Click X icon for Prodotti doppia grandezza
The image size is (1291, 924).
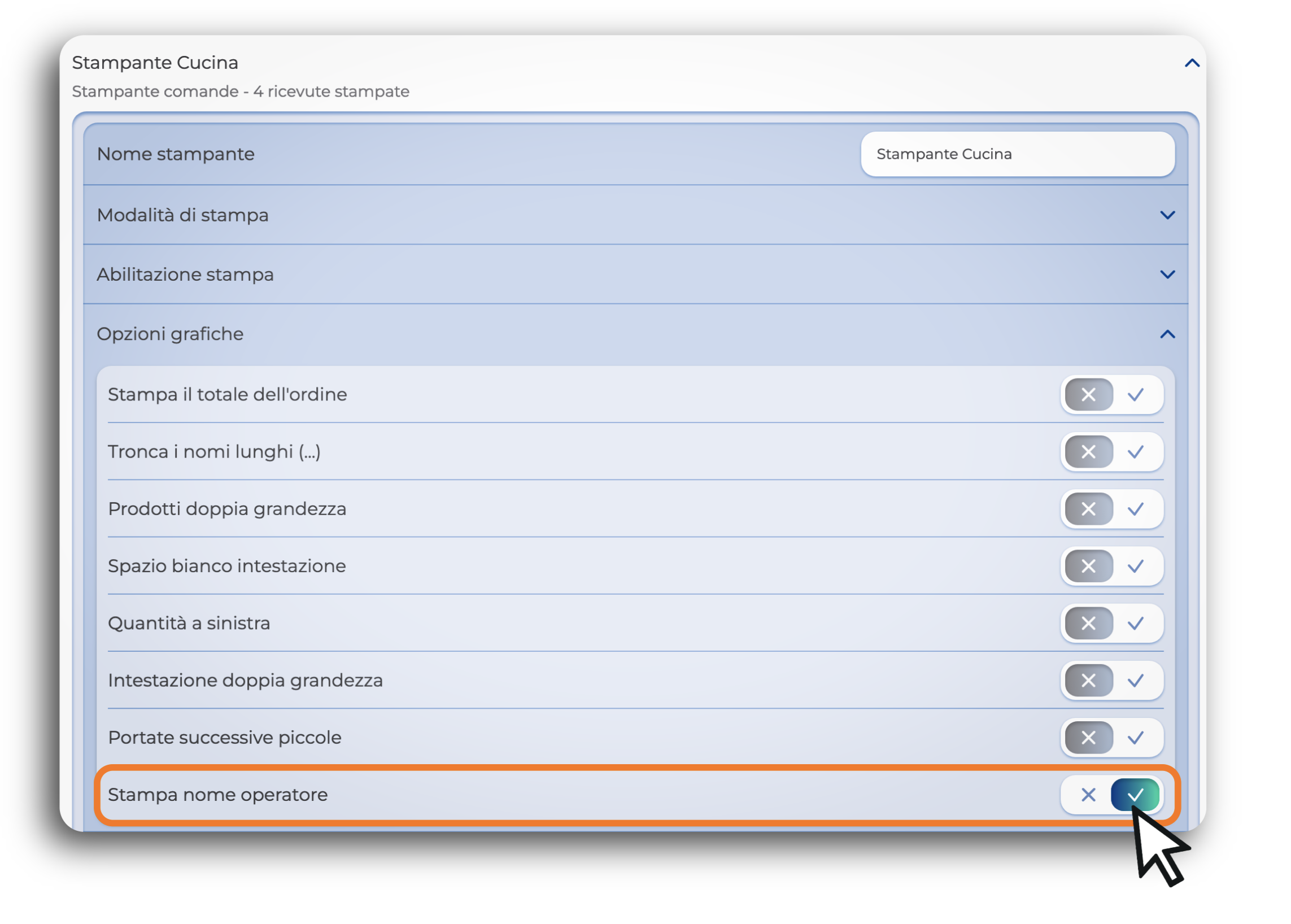point(1088,509)
